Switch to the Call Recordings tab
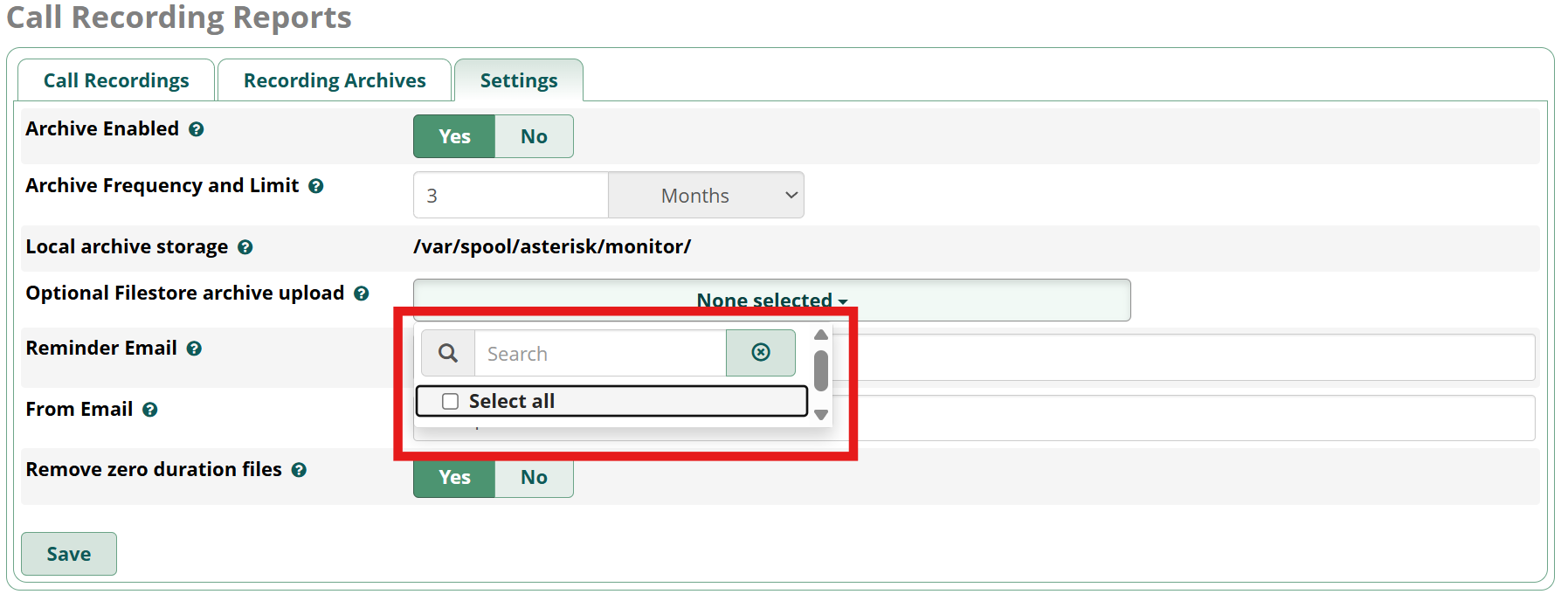 [116, 80]
